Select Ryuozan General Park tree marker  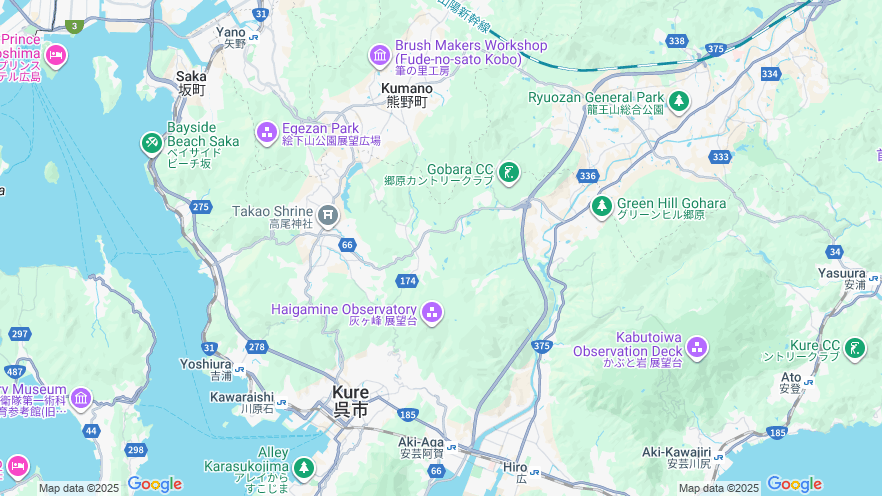pos(679,102)
